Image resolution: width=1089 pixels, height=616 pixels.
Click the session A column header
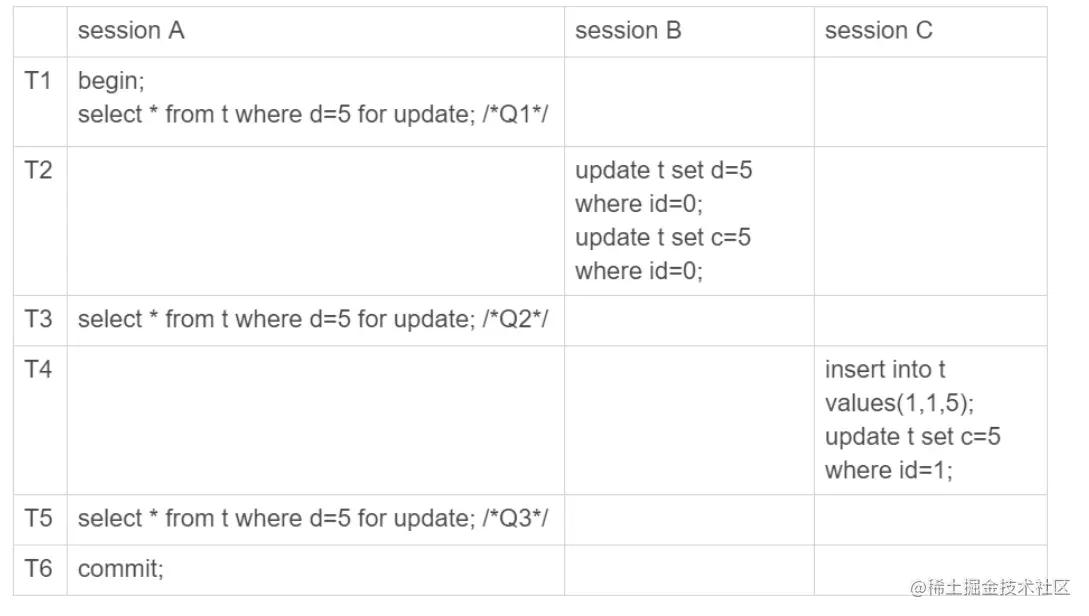tap(131, 31)
